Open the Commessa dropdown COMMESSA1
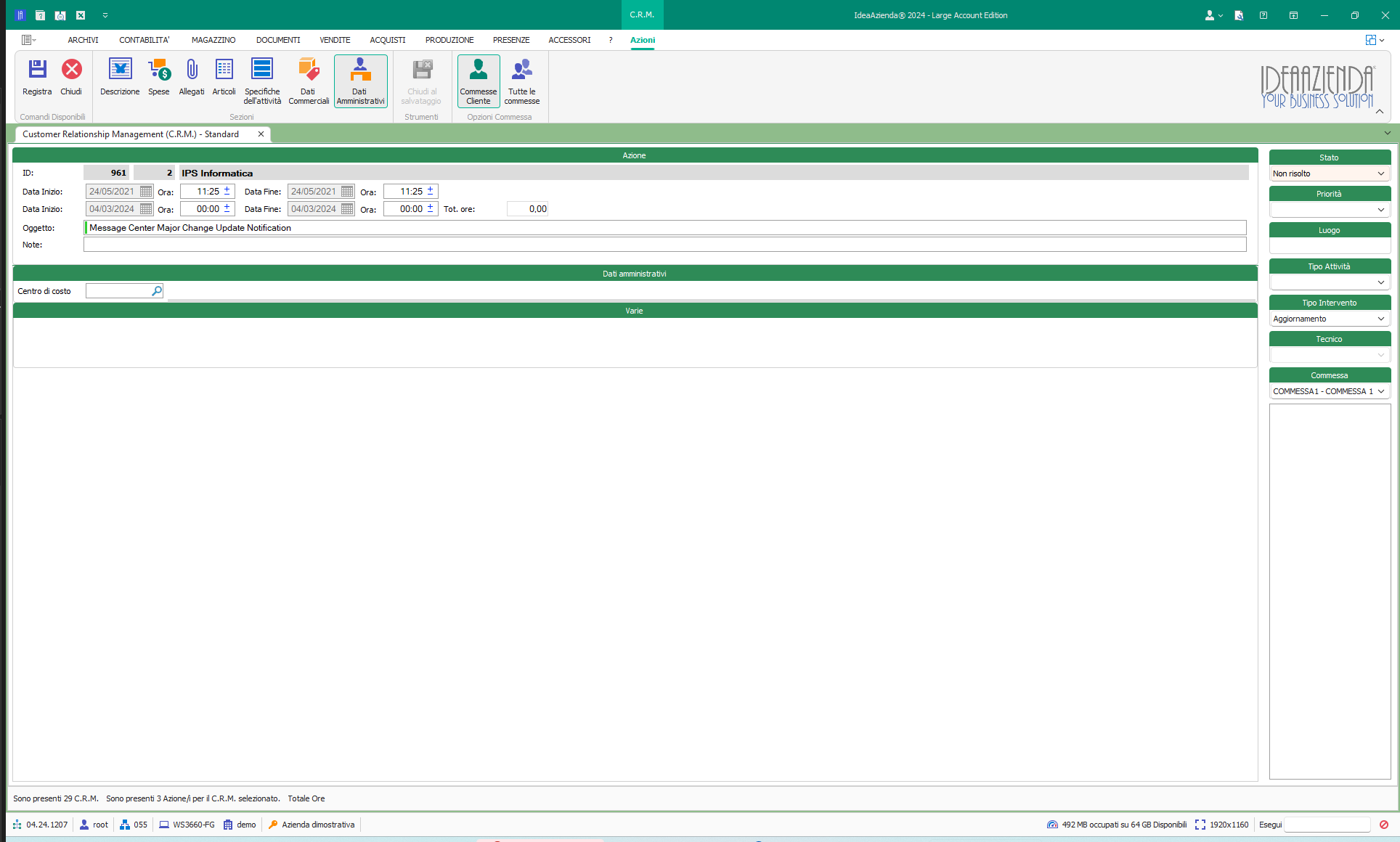Image resolution: width=1400 pixels, height=842 pixels. point(1330,391)
